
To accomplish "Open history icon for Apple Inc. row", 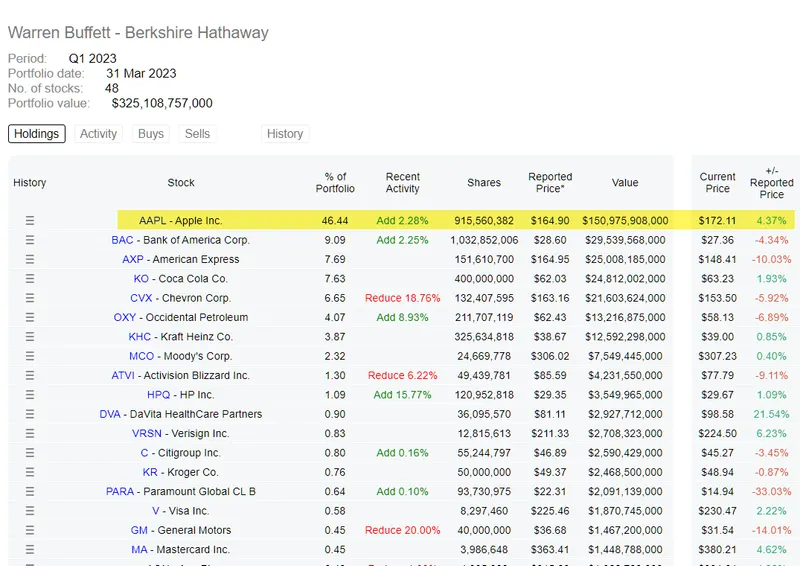I will pos(30,221).
